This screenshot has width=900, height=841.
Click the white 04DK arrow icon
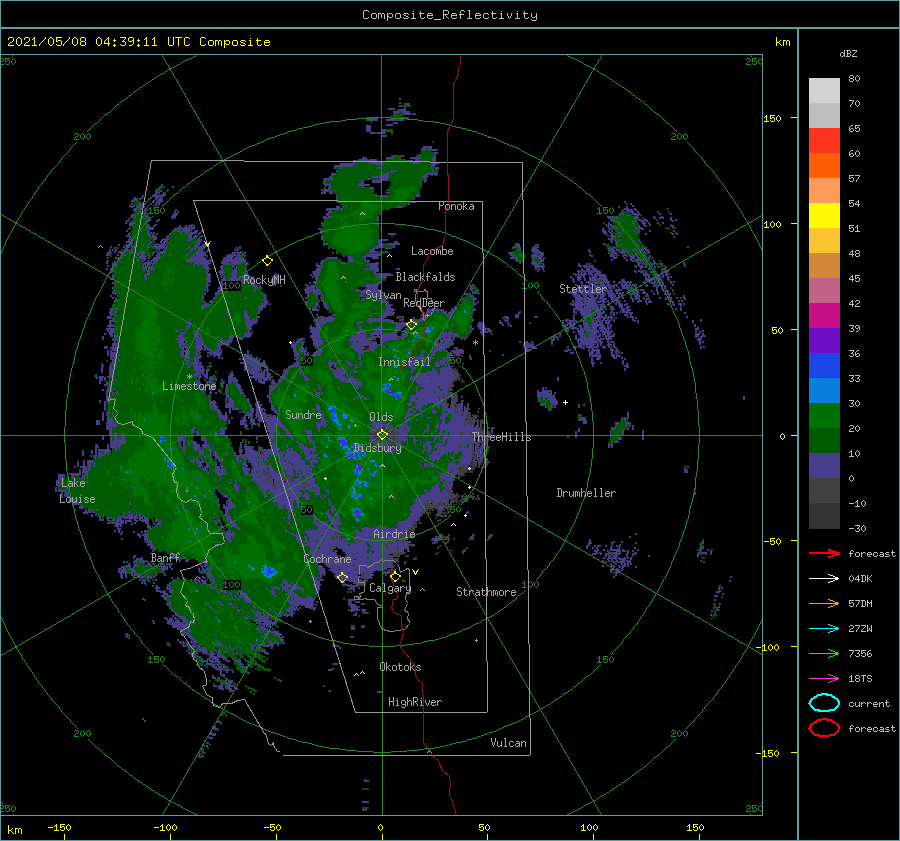824,578
